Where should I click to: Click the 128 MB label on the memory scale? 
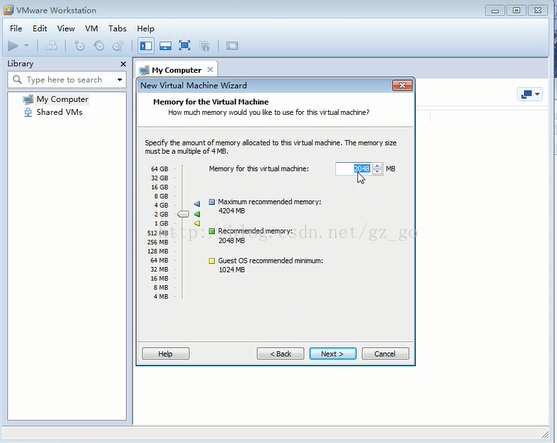158,251
